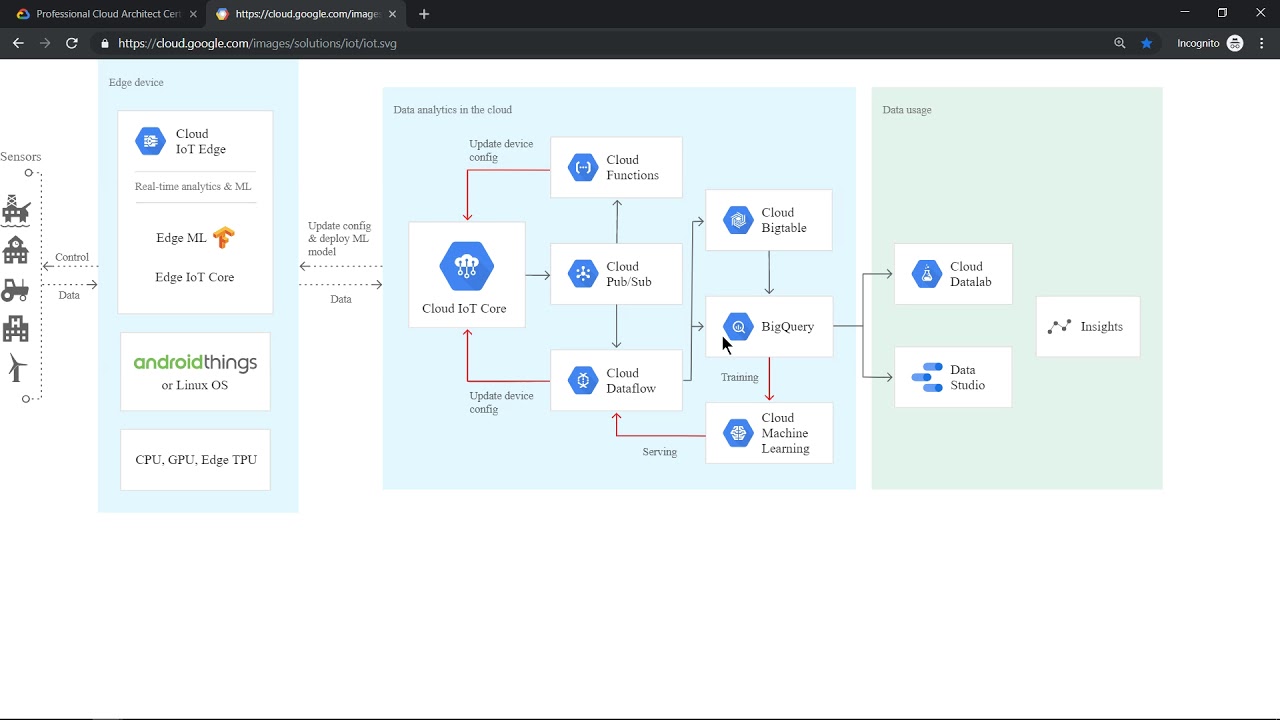This screenshot has height=720, width=1280.
Task: Click the Insights line-graph icon
Action: pyautogui.click(x=1059, y=327)
